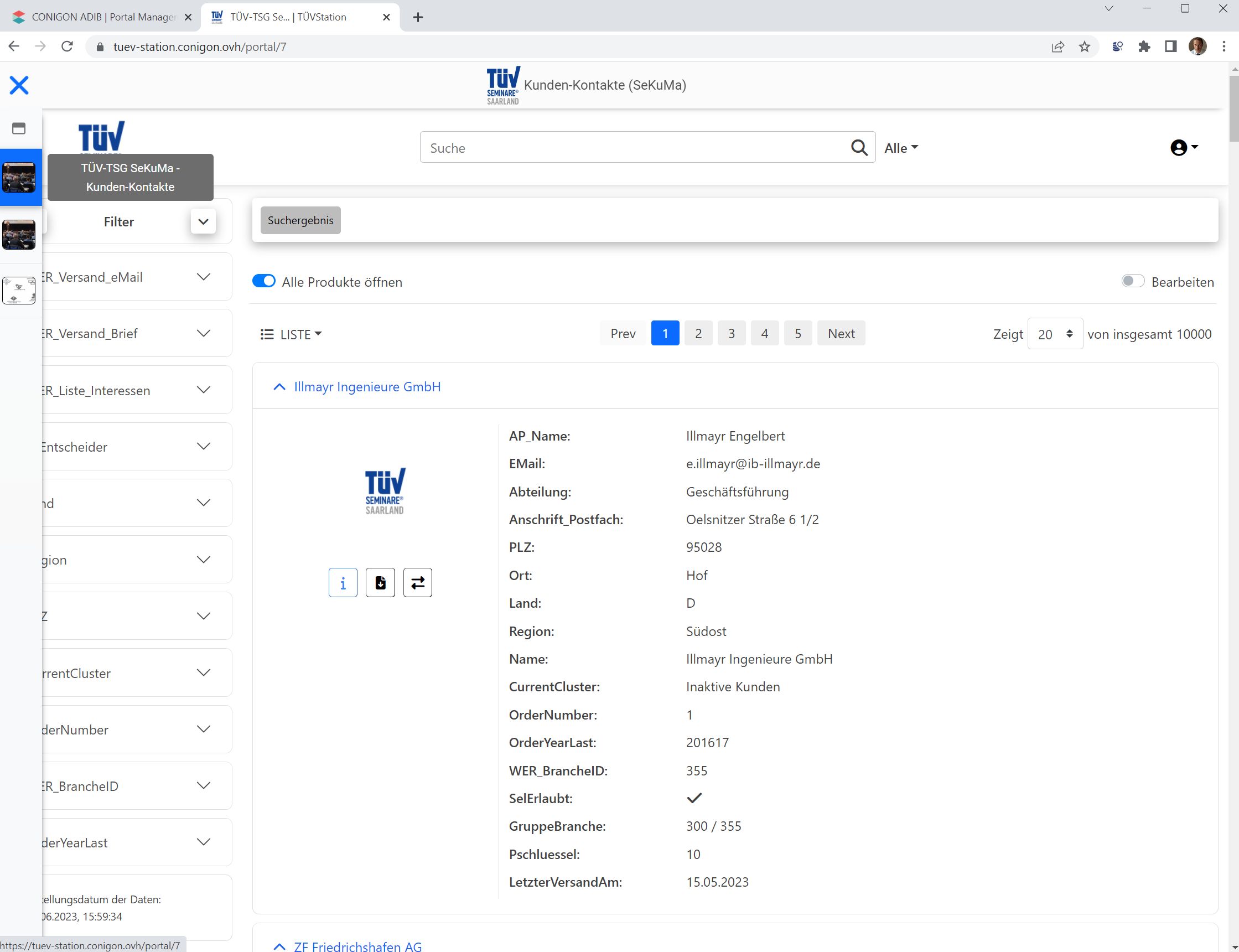Image resolution: width=1239 pixels, height=952 pixels.
Task: Click the TÜV logo on the Illmayr card
Action: point(385,491)
